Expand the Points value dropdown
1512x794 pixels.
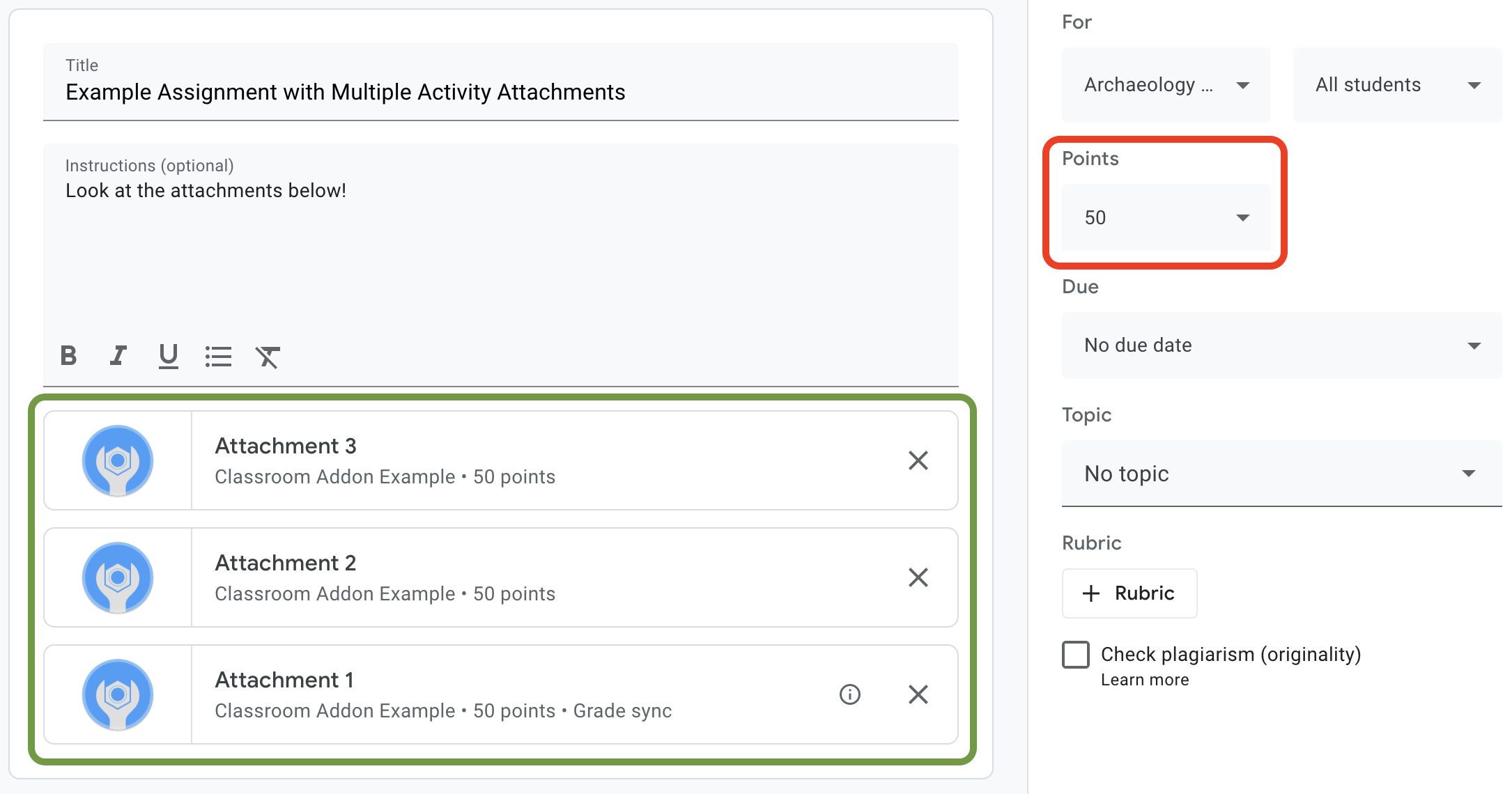click(x=1243, y=217)
